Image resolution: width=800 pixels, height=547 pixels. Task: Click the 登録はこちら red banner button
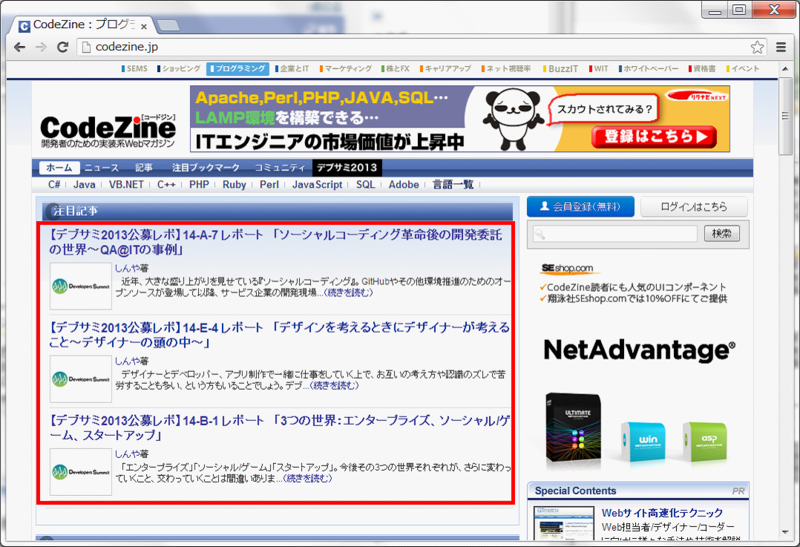pyautogui.click(x=654, y=137)
